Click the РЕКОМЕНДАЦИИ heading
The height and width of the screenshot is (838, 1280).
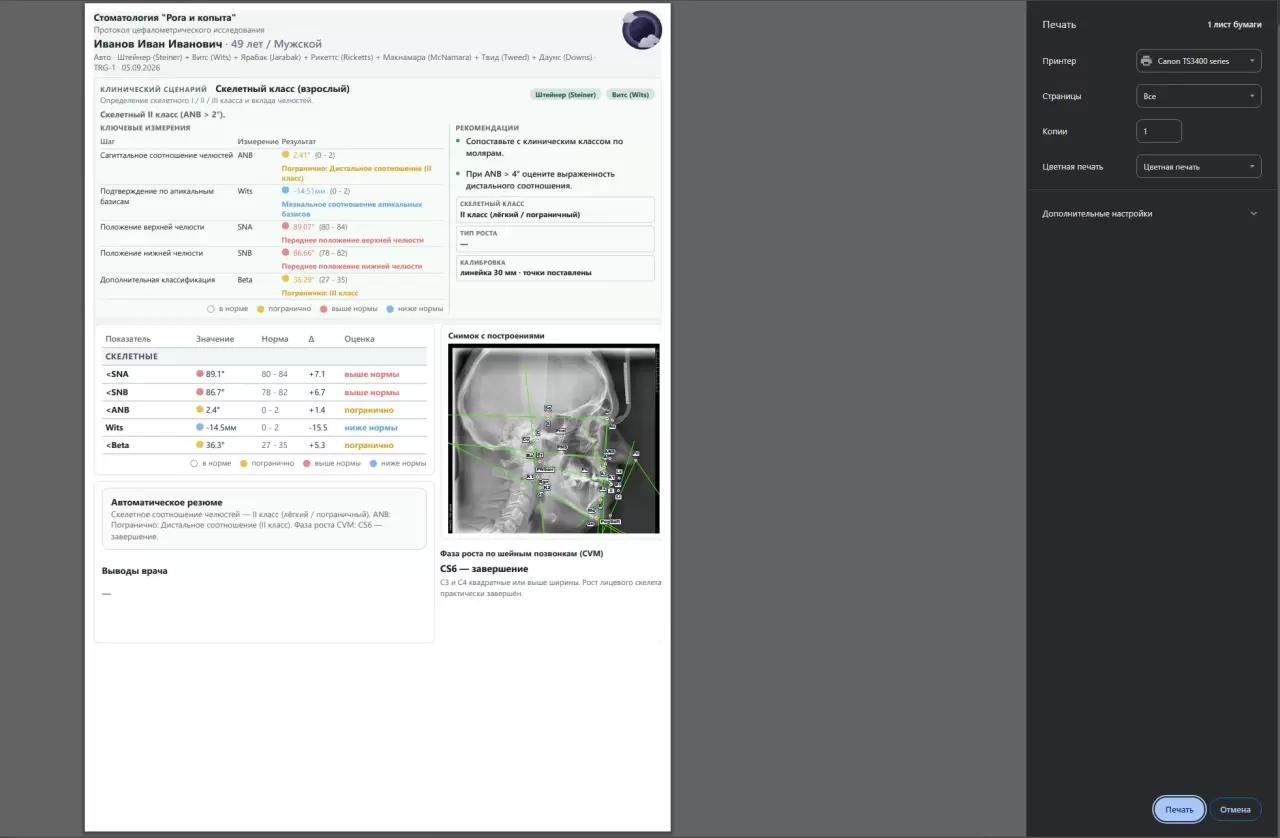tap(487, 128)
